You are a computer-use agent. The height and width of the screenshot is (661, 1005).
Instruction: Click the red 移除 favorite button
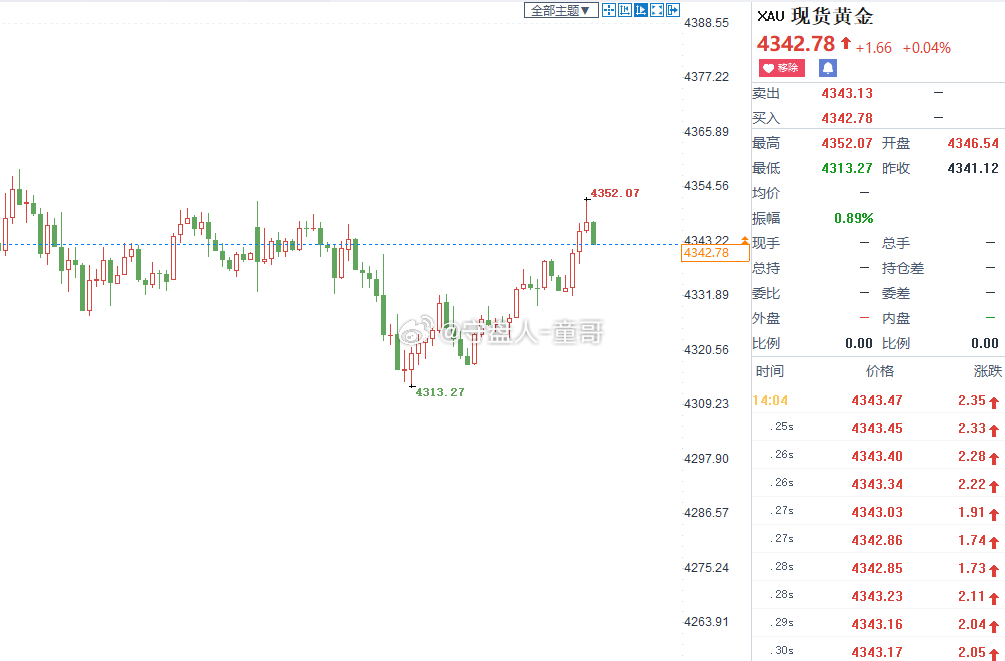coord(781,68)
